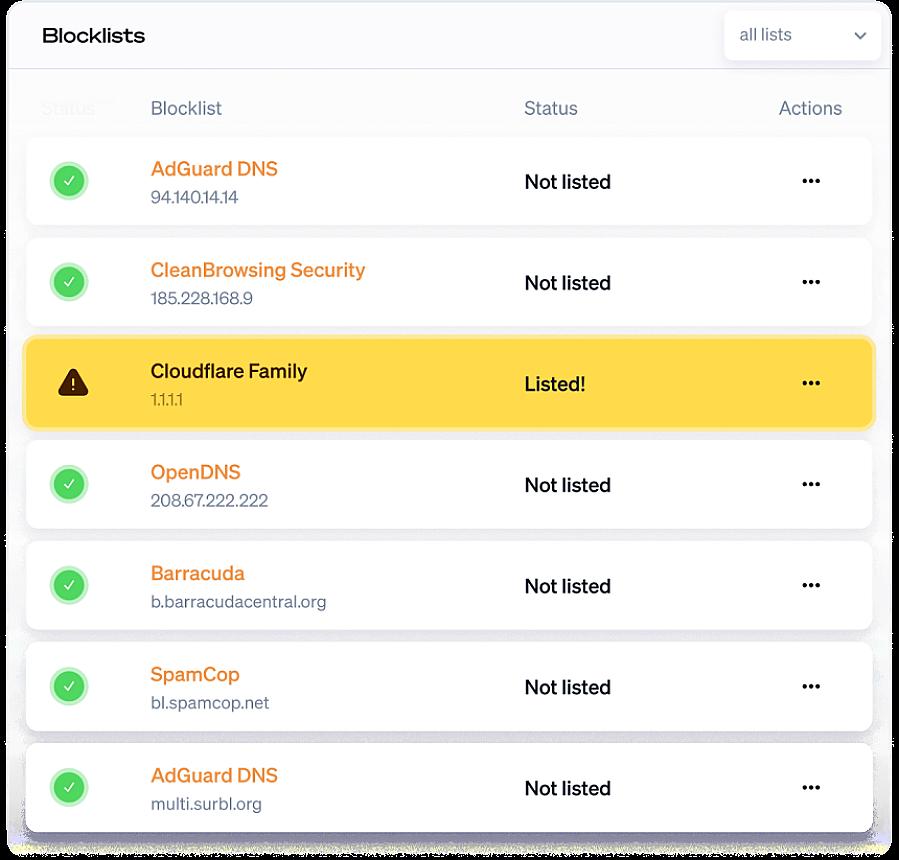
Task: Click the green check icon beside SpamCop
Action: click(x=69, y=686)
